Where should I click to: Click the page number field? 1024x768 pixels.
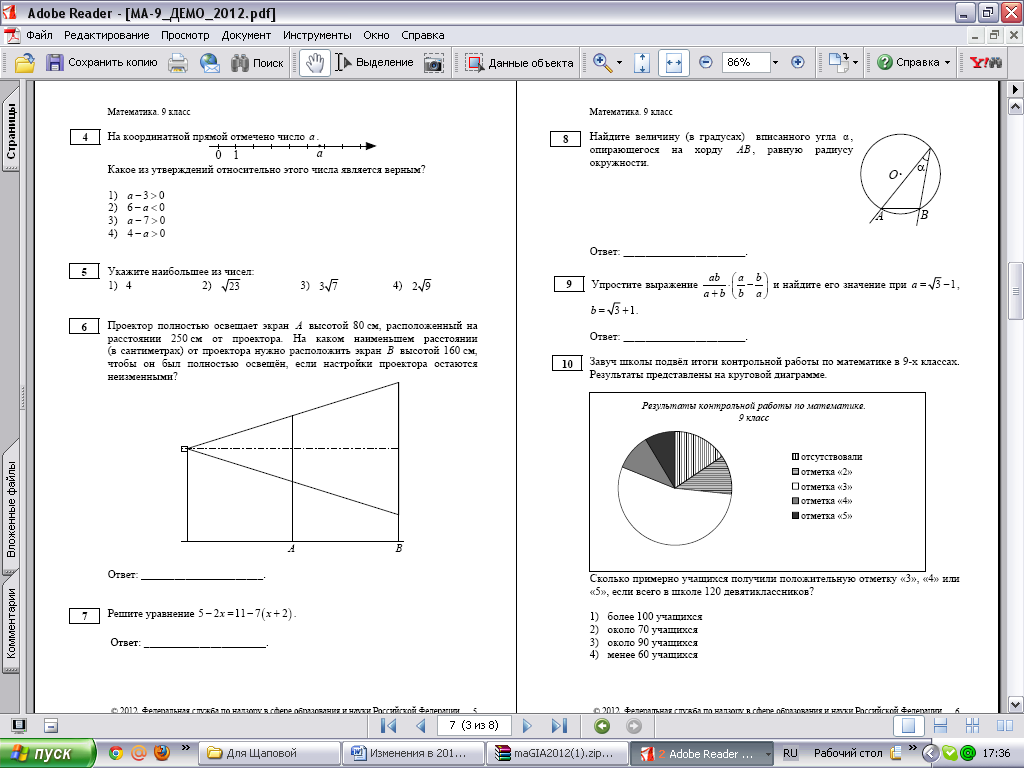475,726
